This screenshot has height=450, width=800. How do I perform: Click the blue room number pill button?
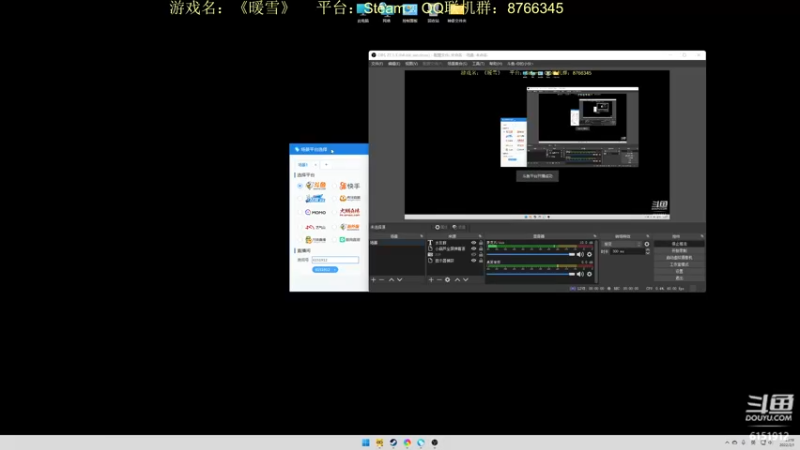(324, 269)
